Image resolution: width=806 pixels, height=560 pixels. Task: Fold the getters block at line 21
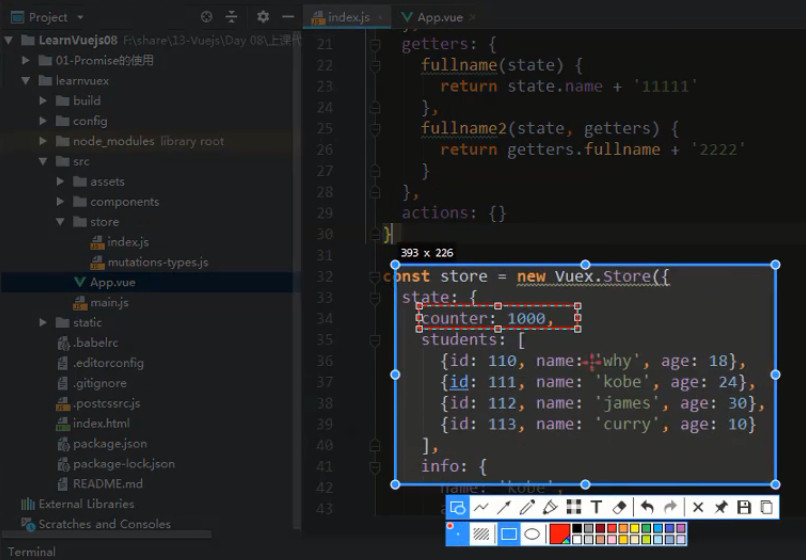[375, 45]
